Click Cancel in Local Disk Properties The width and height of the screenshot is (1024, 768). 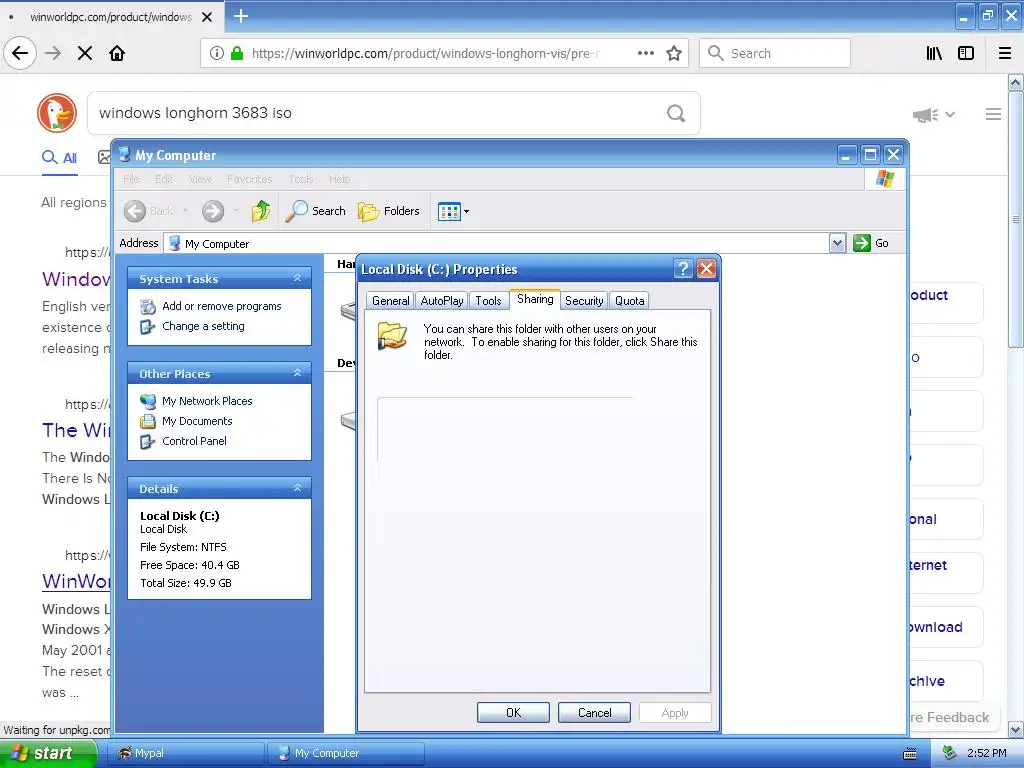[x=594, y=712]
